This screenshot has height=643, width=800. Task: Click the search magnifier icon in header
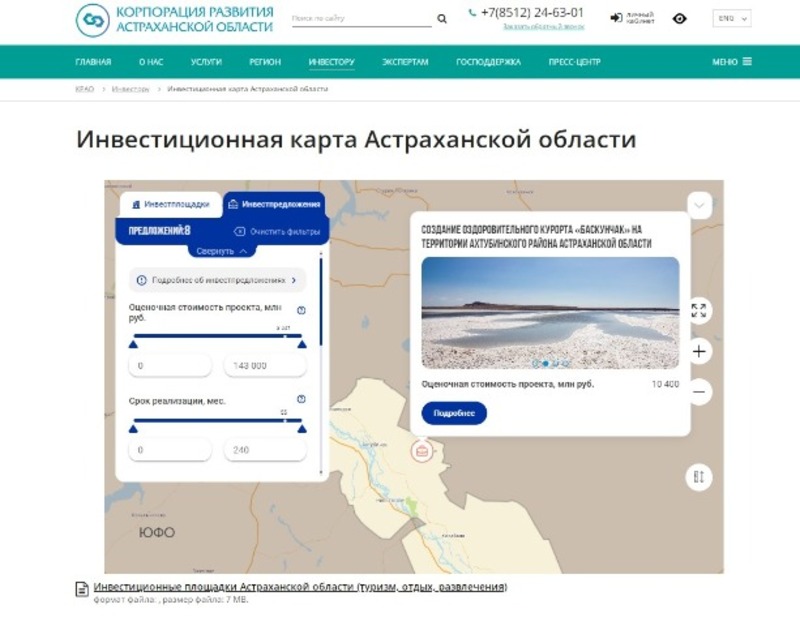tap(442, 19)
